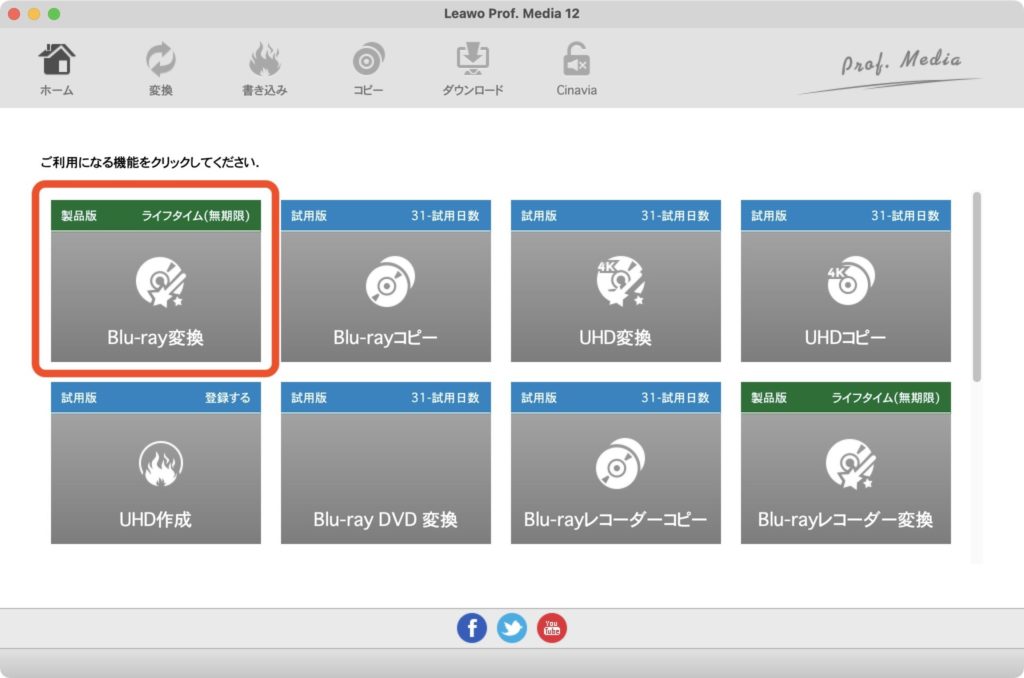Open the Facebook icon at the bottom
Viewport: 1024px width, 678px height.
(x=471, y=628)
